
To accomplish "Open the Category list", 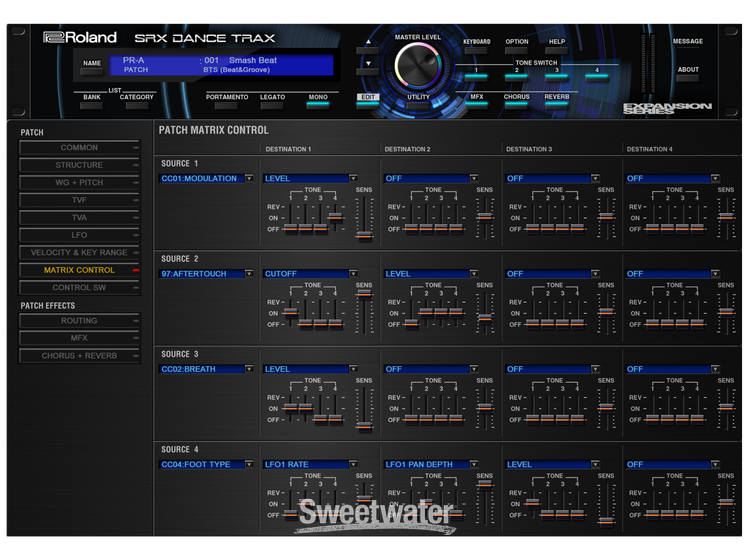I will 137,105.
